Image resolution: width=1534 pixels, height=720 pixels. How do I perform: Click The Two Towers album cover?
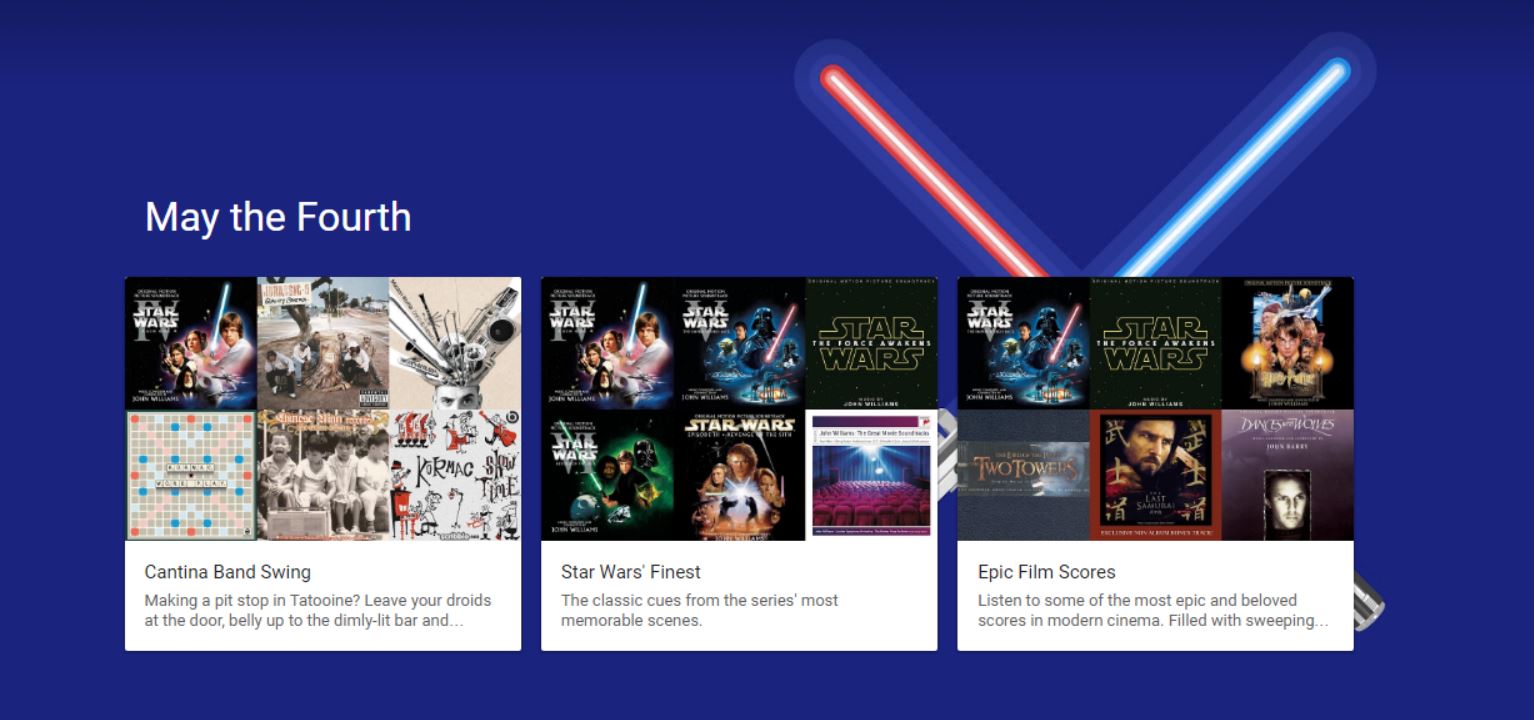coord(1024,475)
